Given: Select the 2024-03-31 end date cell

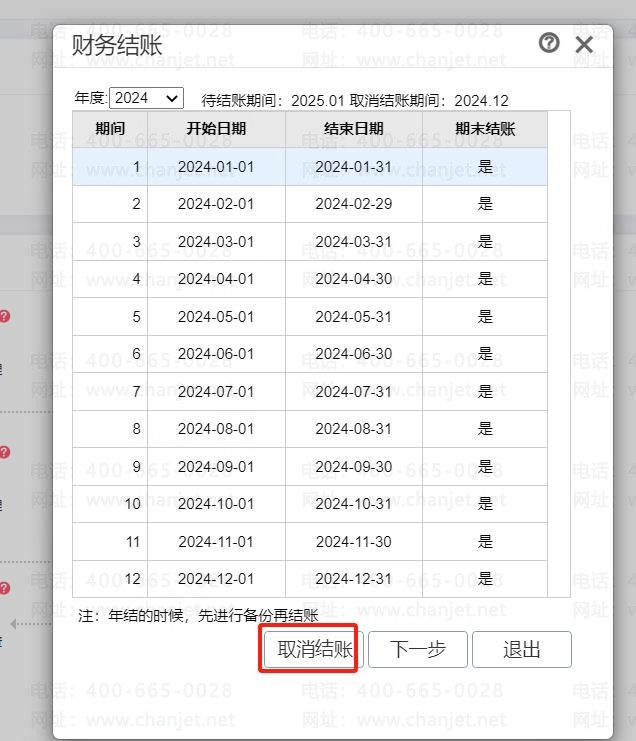Looking at the screenshot, I should coord(354,241).
